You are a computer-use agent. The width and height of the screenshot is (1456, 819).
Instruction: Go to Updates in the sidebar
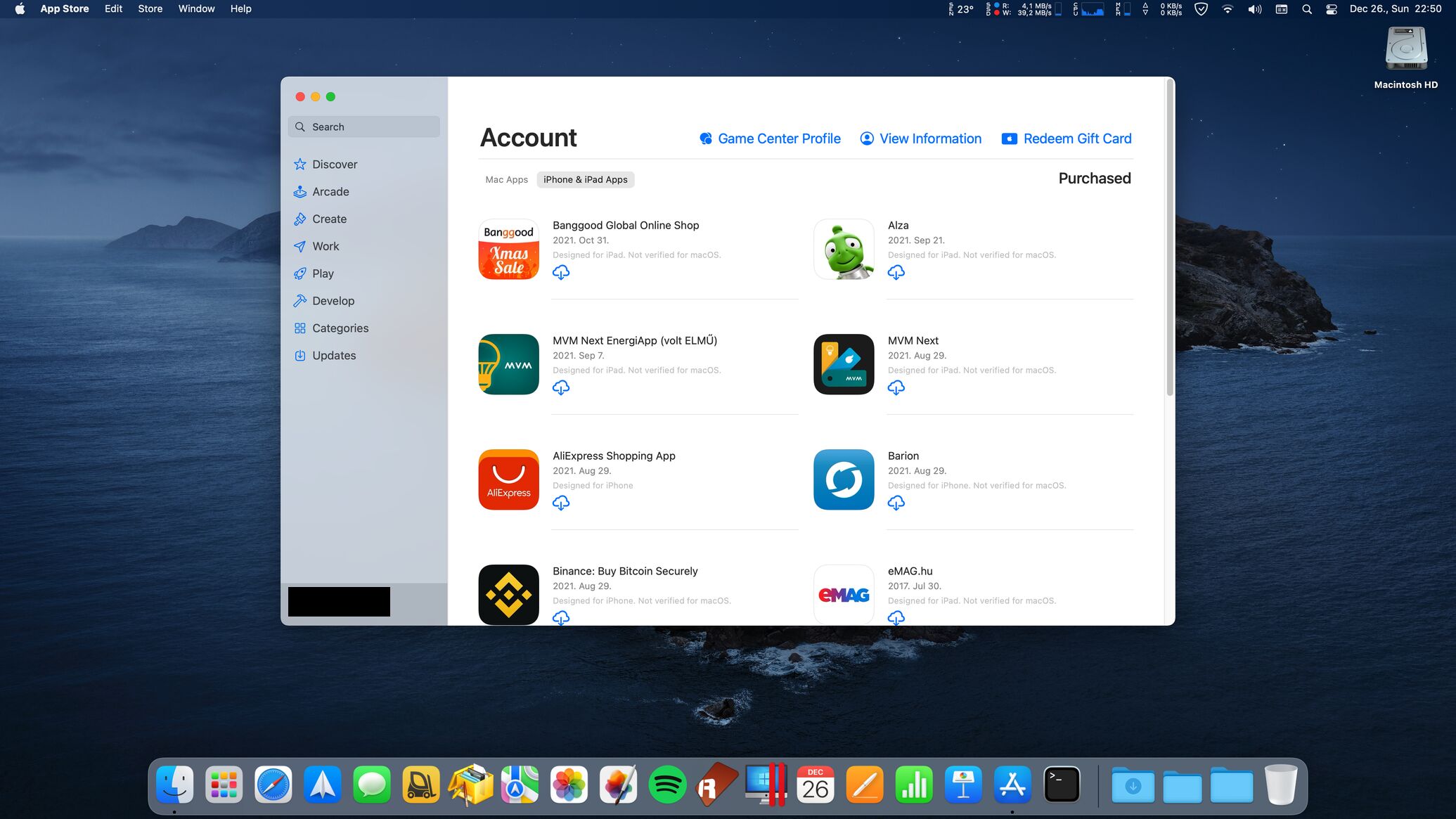pos(334,356)
